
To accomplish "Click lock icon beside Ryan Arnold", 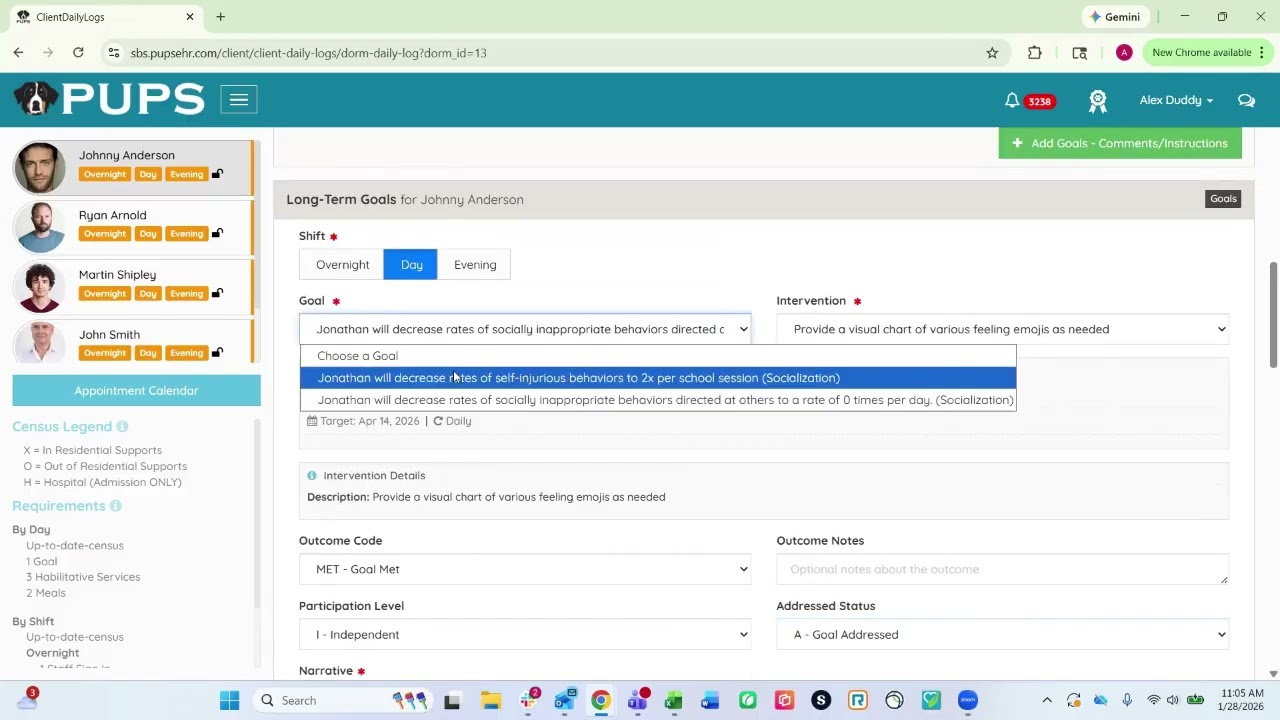I will click(x=217, y=233).
